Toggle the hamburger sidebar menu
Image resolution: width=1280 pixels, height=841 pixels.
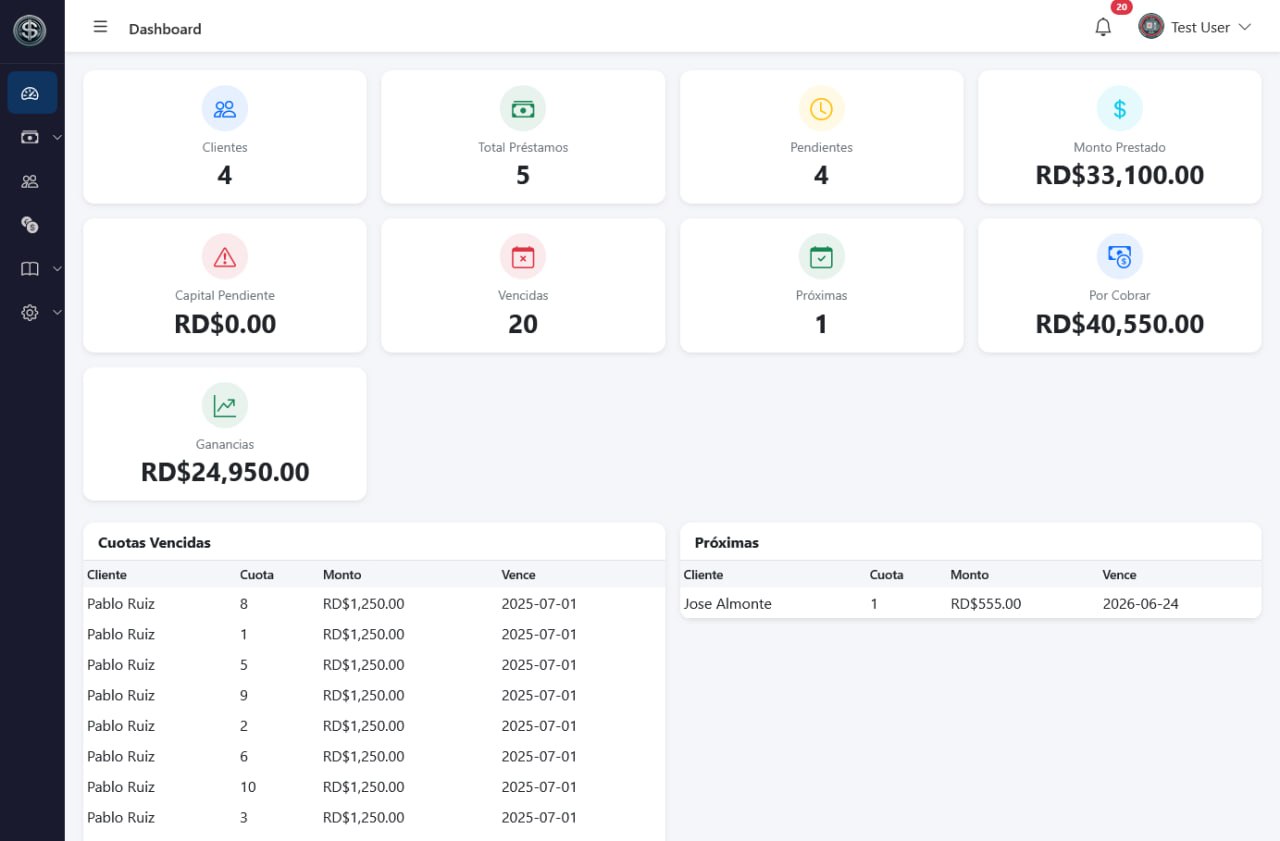(100, 27)
